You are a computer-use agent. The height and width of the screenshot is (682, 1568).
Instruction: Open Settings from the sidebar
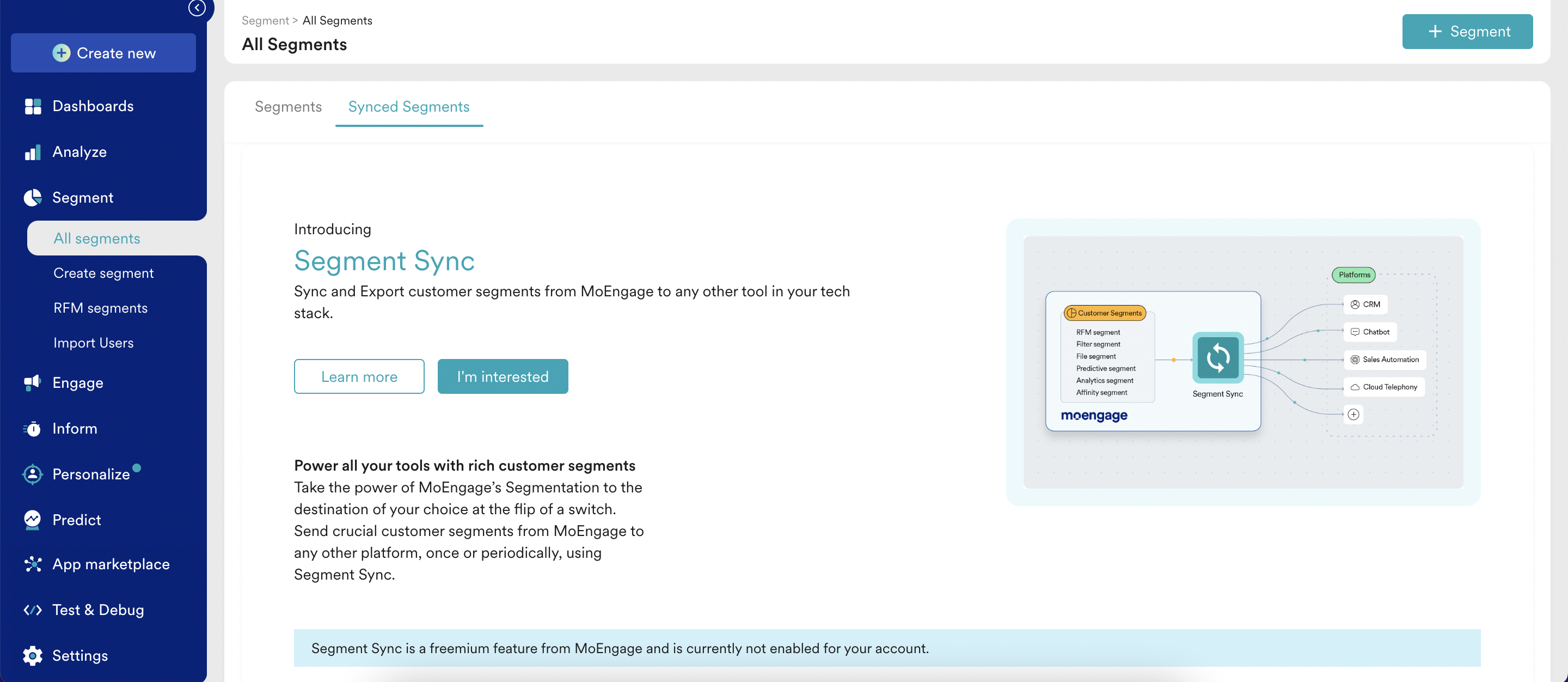coord(79,655)
